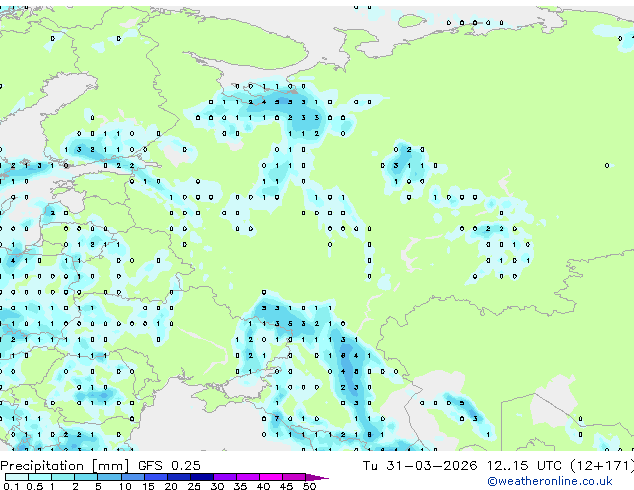This screenshot has width=634, height=490.
Task: Click the 'Tu 31-03-2026' date label
Action: click(x=420, y=465)
